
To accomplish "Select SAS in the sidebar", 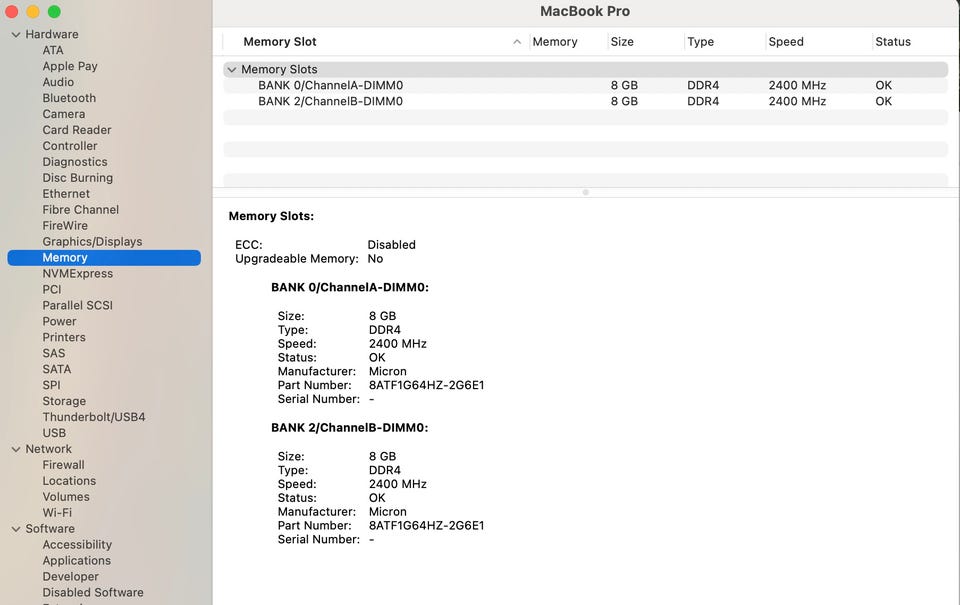I will coord(54,353).
